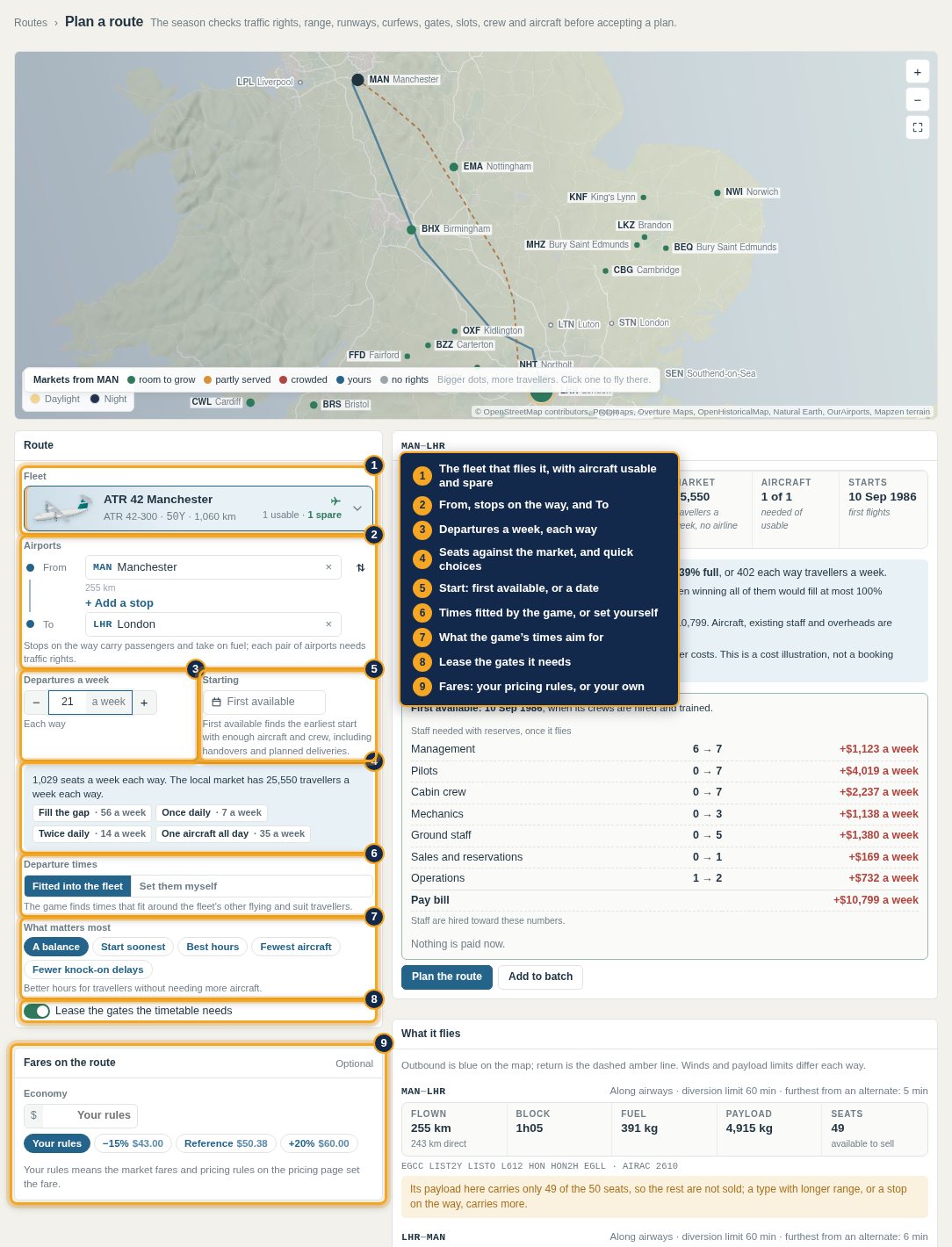Click the BEQ Bury Saint Edmunds marker
This screenshot has height=1247, width=952.
point(666,248)
